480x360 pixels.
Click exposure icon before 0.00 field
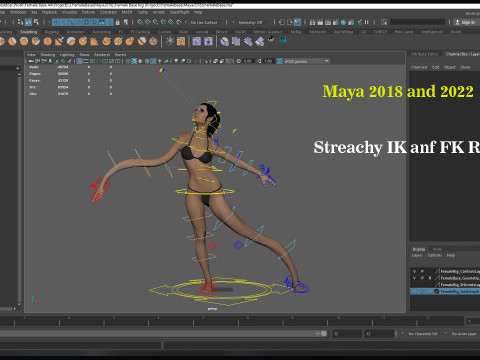coord(239,61)
